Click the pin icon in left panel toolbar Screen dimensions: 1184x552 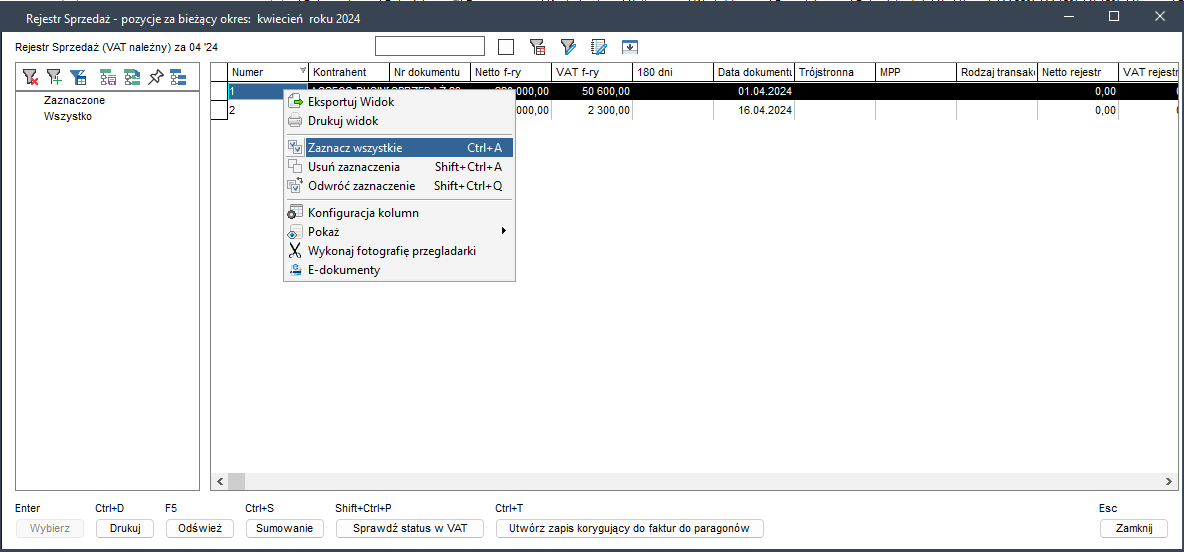(156, 76)
